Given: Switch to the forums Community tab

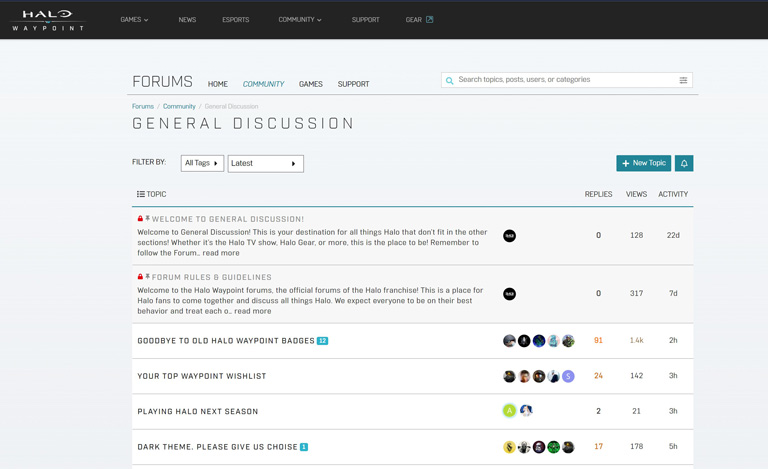Looking at the screenshot, I should click(x=264, y=84).
